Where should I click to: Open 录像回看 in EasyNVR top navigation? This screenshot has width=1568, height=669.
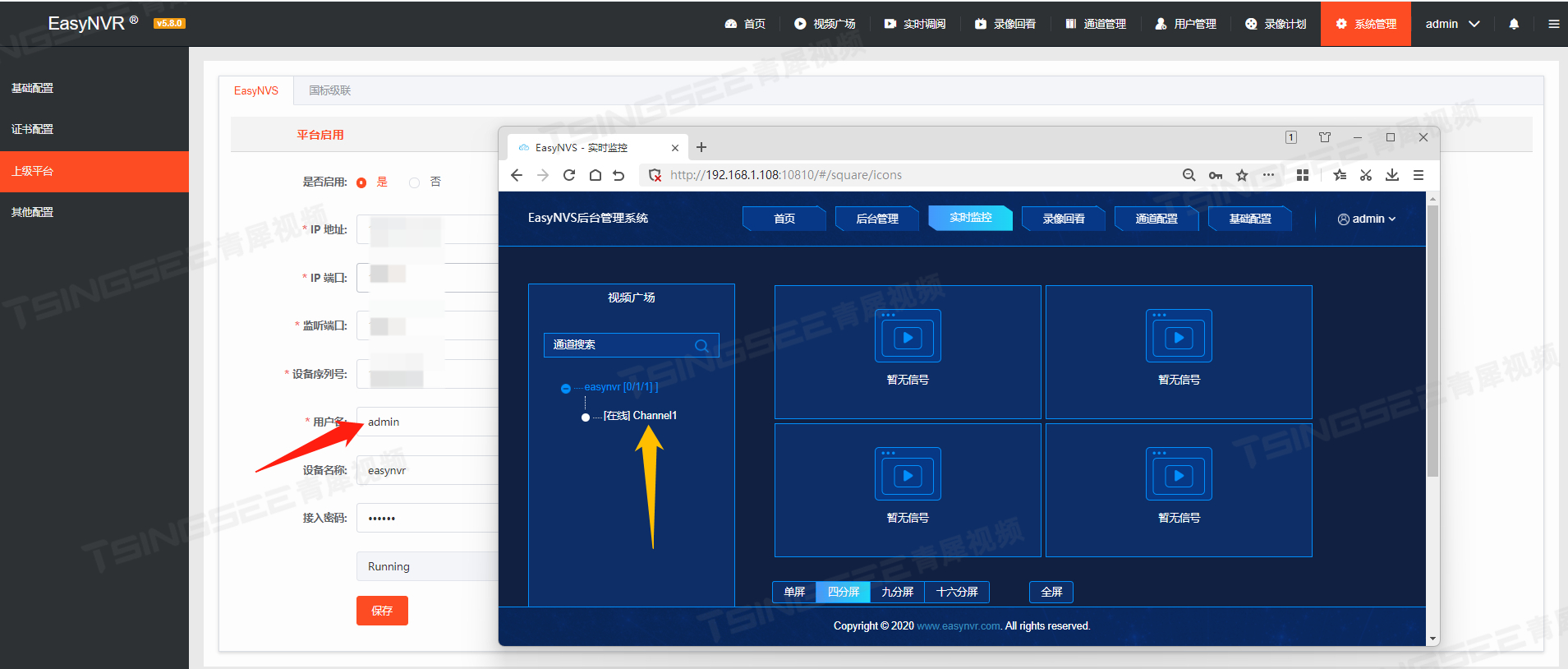click(1005, 24)
